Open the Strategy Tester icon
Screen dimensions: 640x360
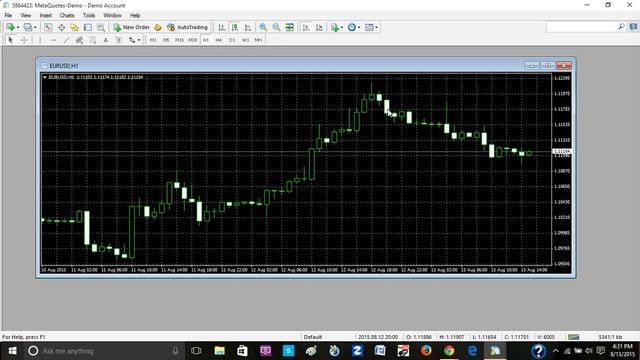tap(101, 27)
